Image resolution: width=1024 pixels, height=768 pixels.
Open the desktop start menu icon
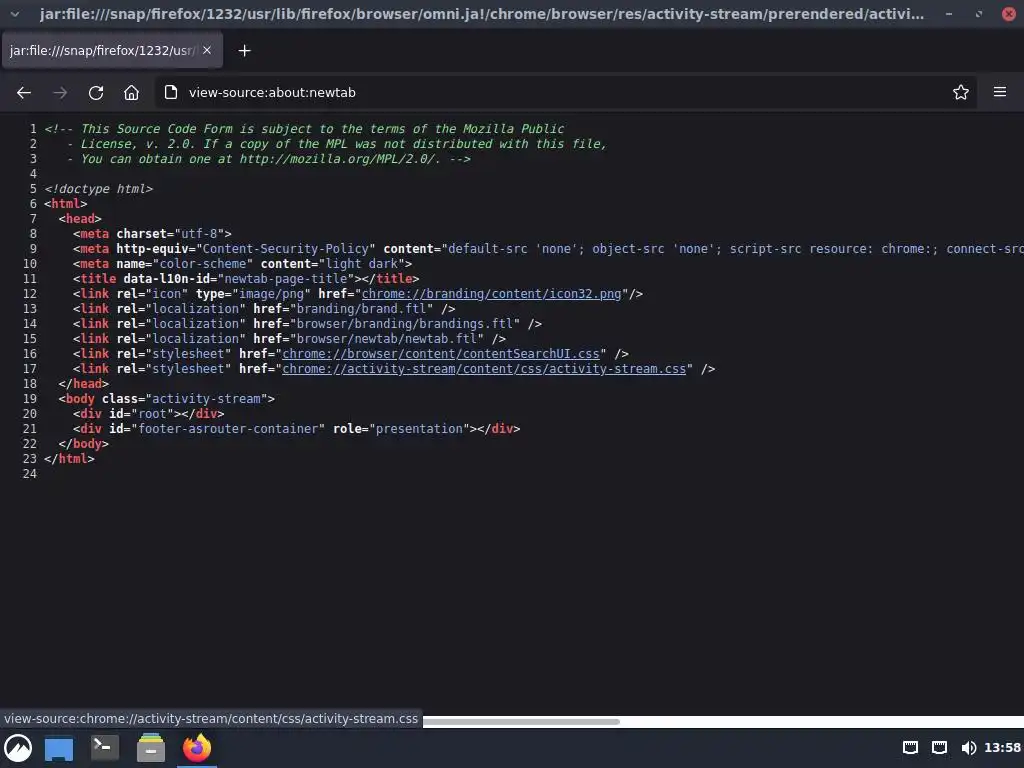(x=18, y=748)
